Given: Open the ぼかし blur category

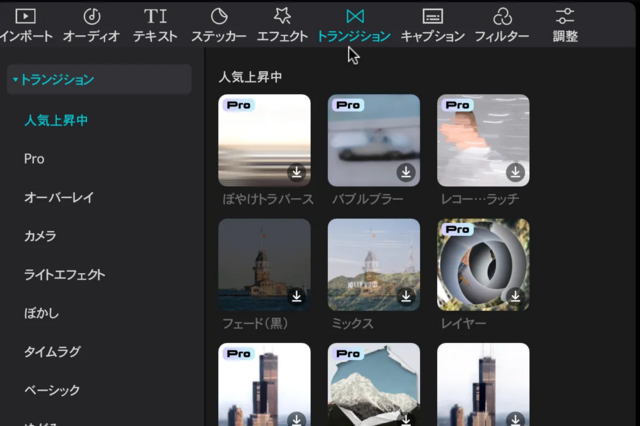Looking at the screenshot, I should 42,313.
